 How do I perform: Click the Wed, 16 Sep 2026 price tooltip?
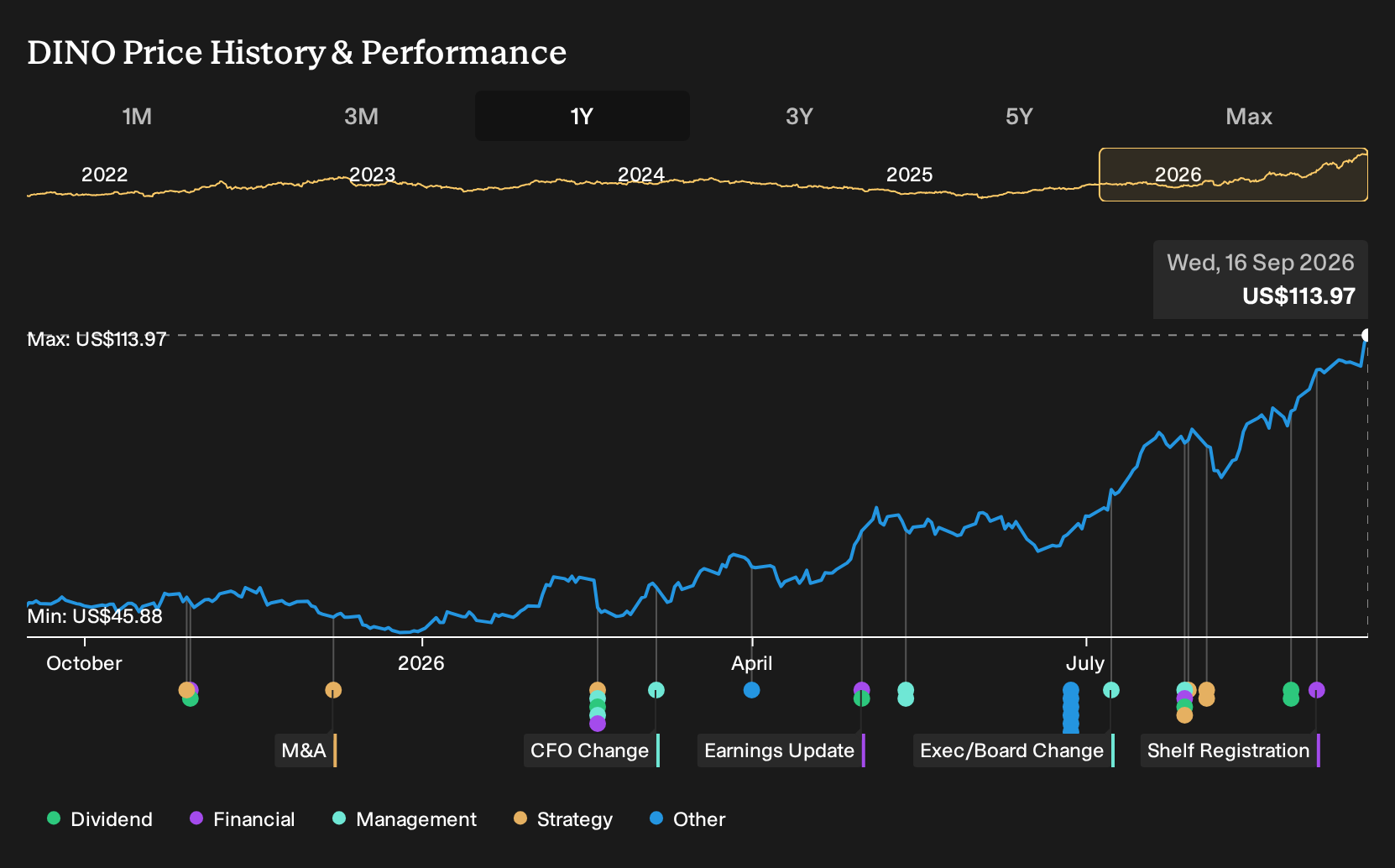(x=1261, y=280)
